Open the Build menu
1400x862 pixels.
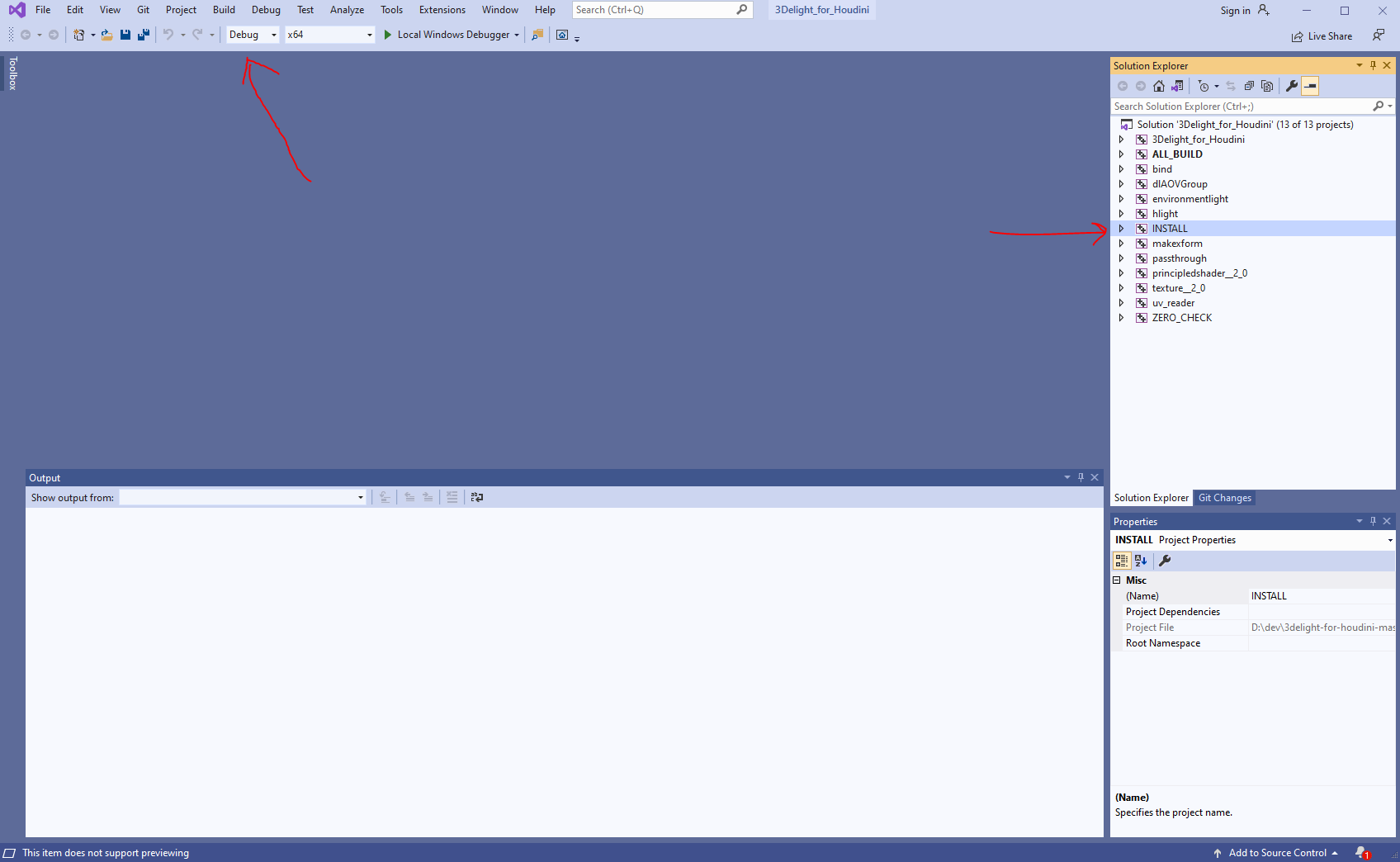[224, 10]
